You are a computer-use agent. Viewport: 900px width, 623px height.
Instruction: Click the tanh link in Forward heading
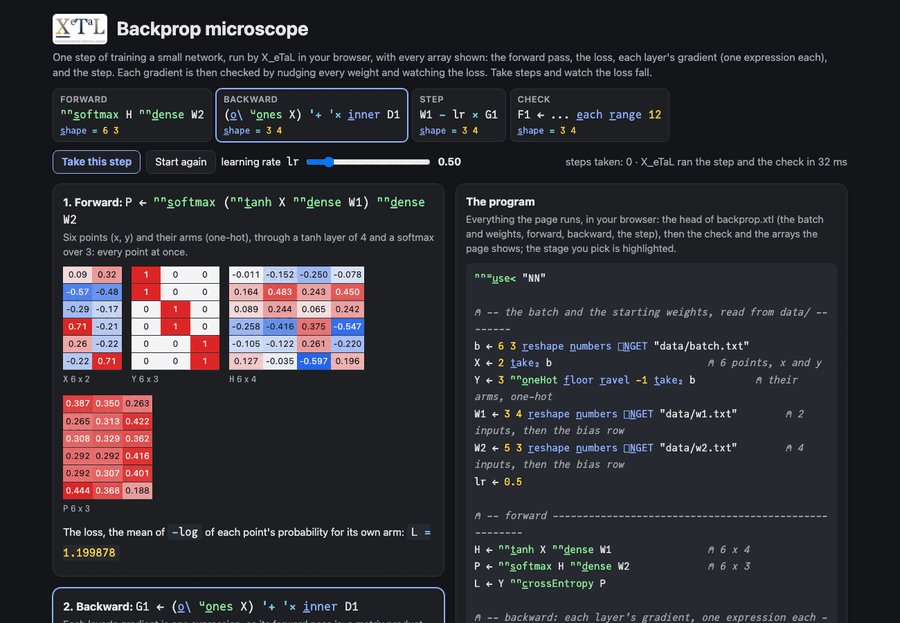tap(258, 202)
